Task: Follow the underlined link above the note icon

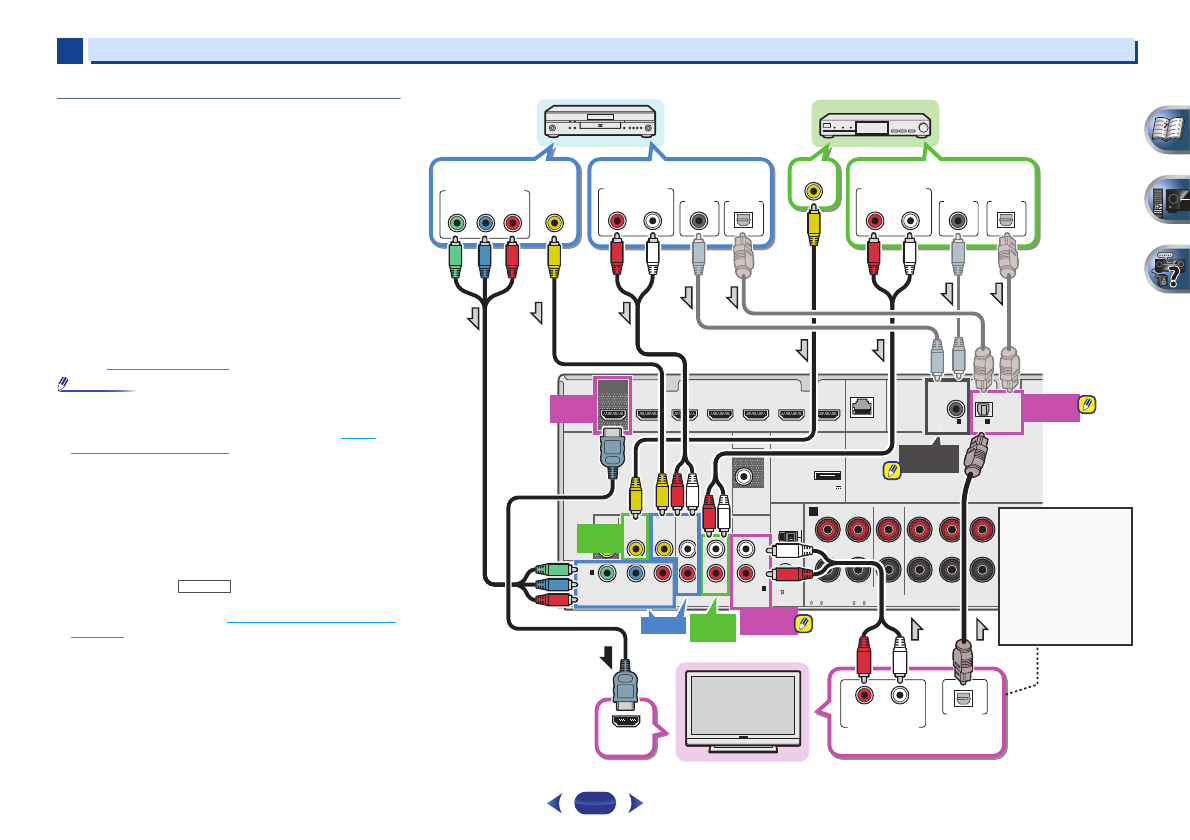Action: (170, 368)
